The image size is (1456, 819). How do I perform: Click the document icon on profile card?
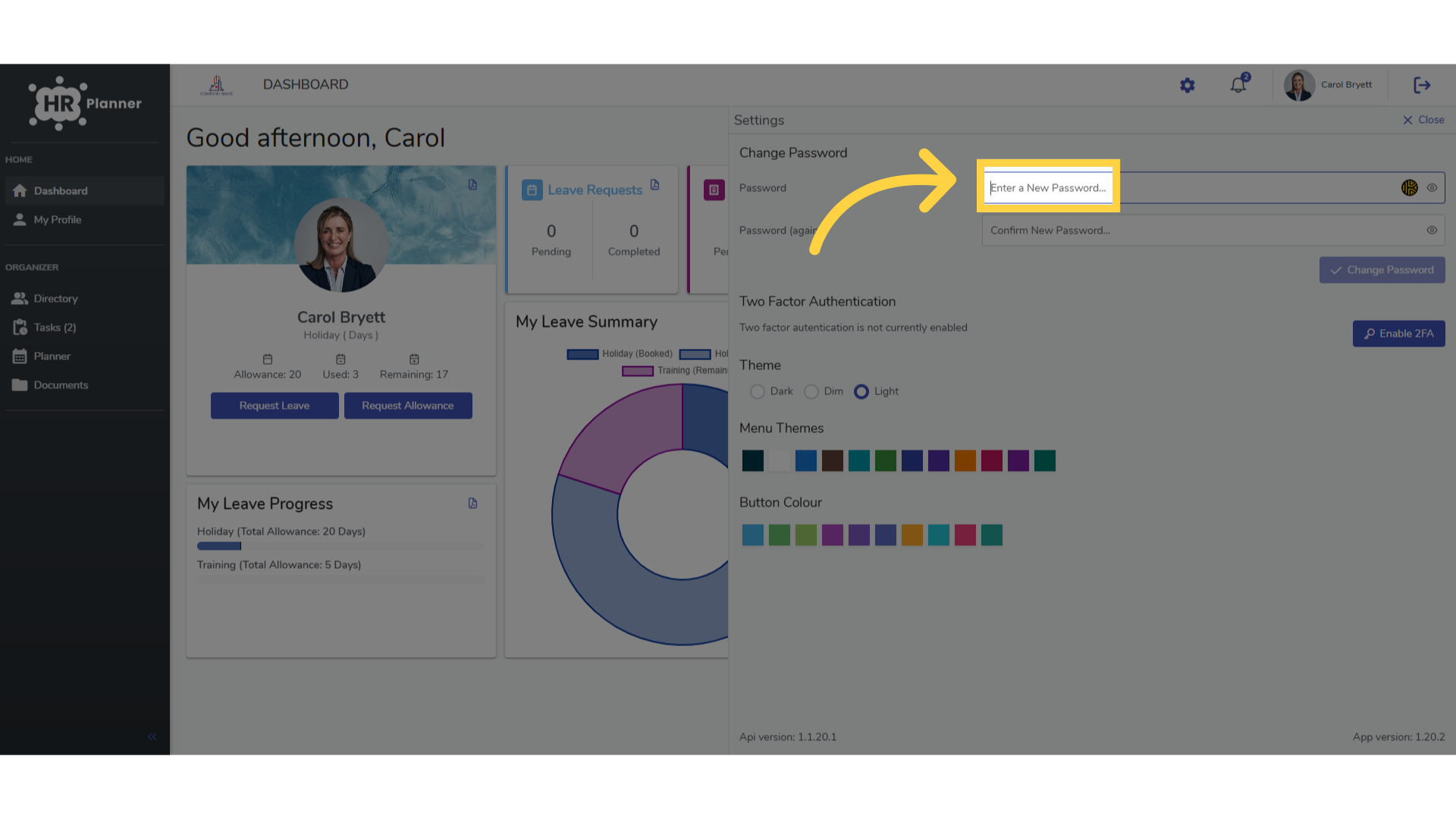(472, 185)
